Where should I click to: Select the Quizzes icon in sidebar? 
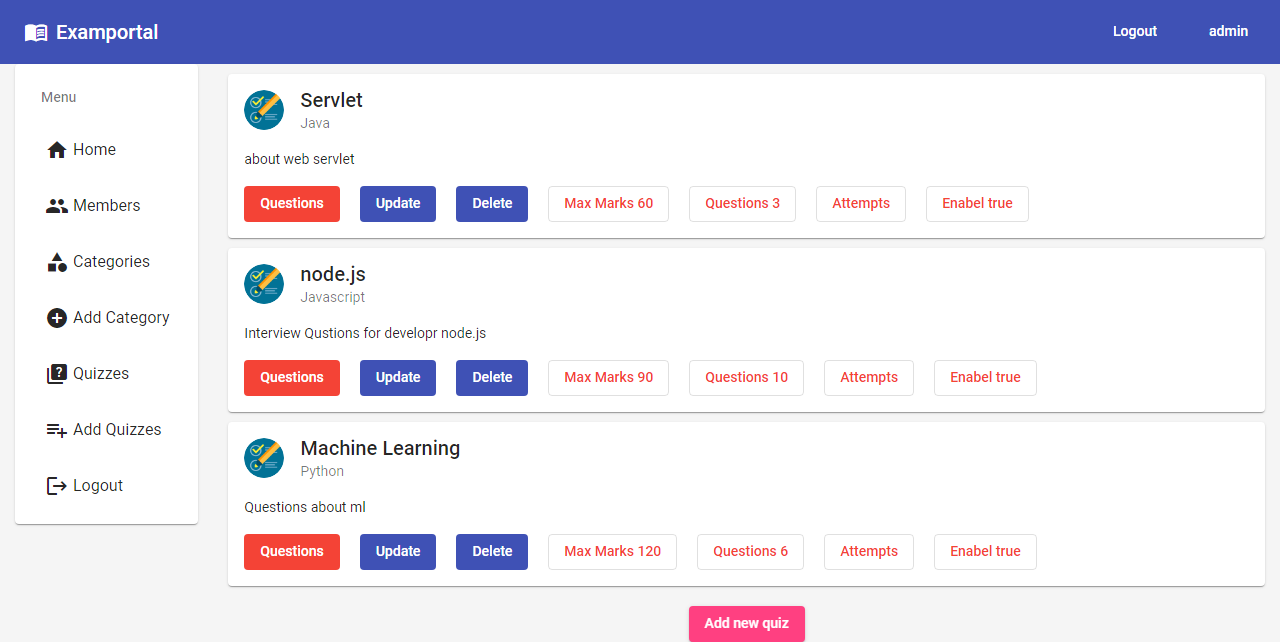tap(56, 373)
